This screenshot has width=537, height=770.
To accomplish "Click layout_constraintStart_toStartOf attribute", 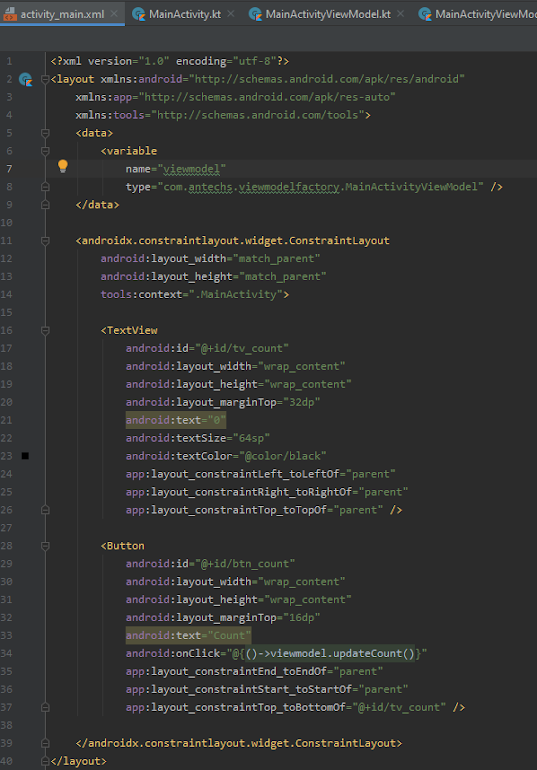I will 267,689.
